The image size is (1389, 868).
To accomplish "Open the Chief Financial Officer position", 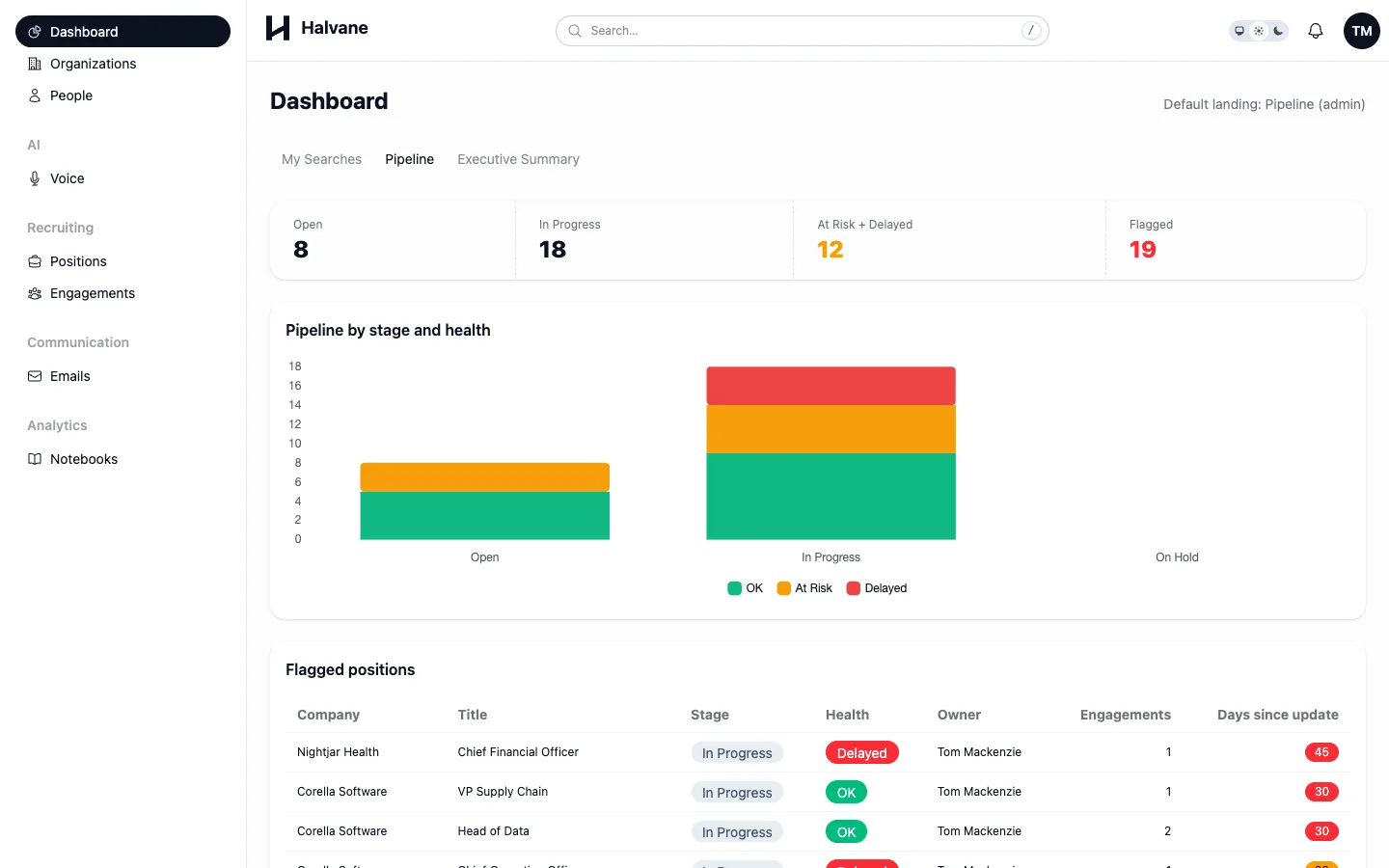I will (518, 752).
